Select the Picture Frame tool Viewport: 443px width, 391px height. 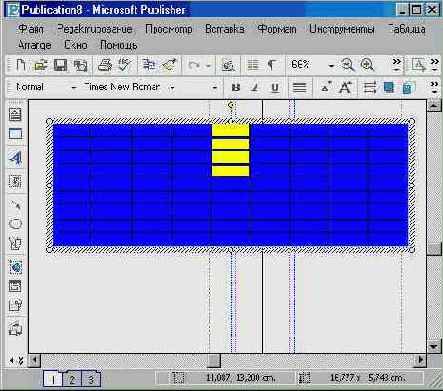[15, 181]
